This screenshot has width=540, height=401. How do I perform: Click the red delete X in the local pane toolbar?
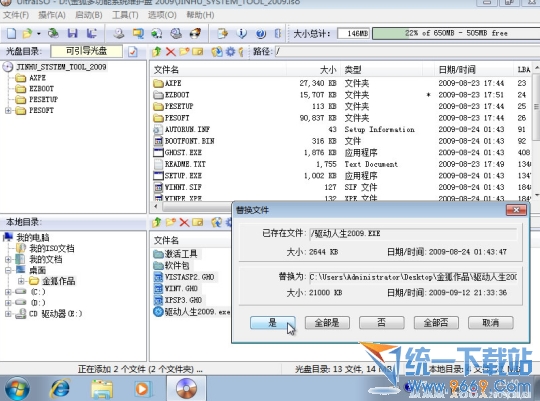[184, 223]
